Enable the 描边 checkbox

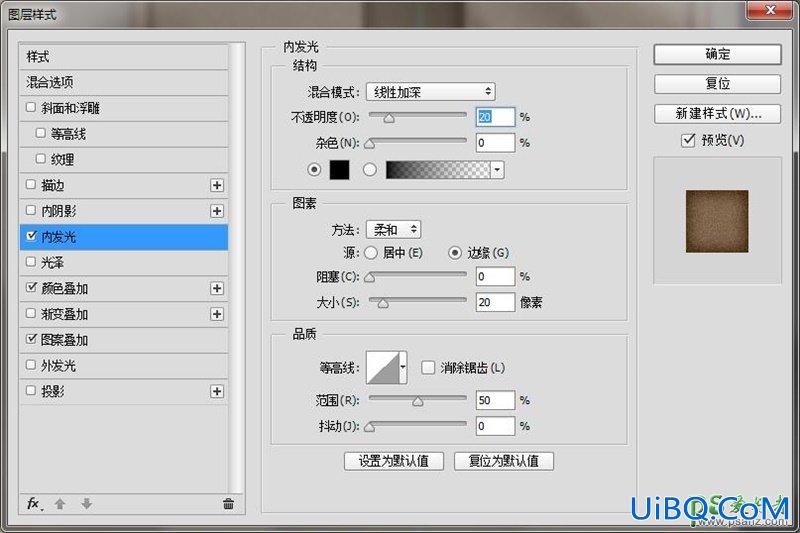point(31,184)
